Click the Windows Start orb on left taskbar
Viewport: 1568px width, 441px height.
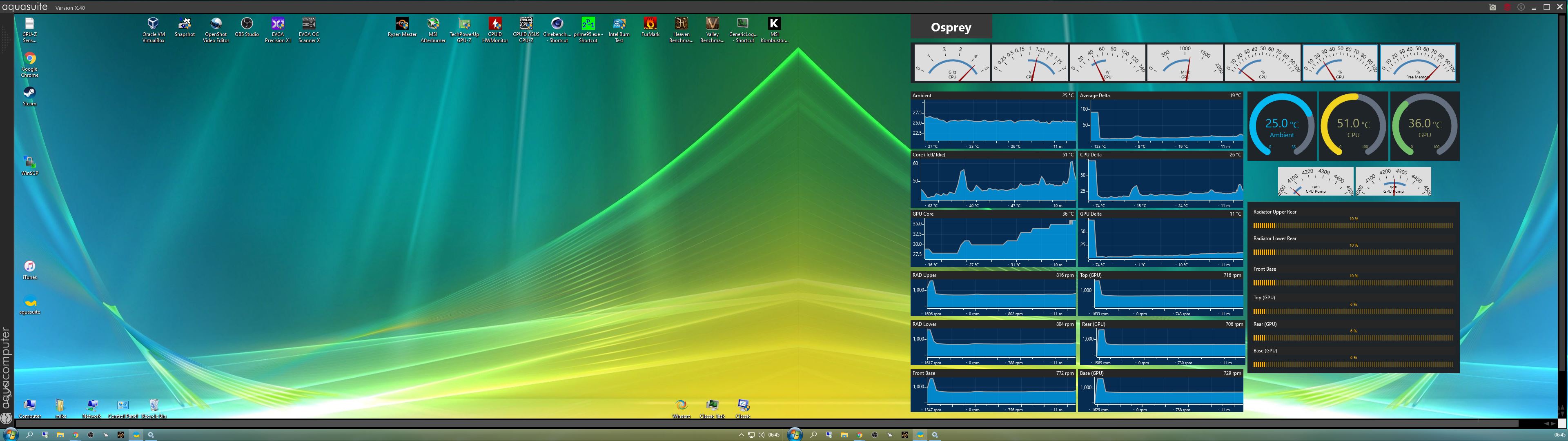pos(10,435)
